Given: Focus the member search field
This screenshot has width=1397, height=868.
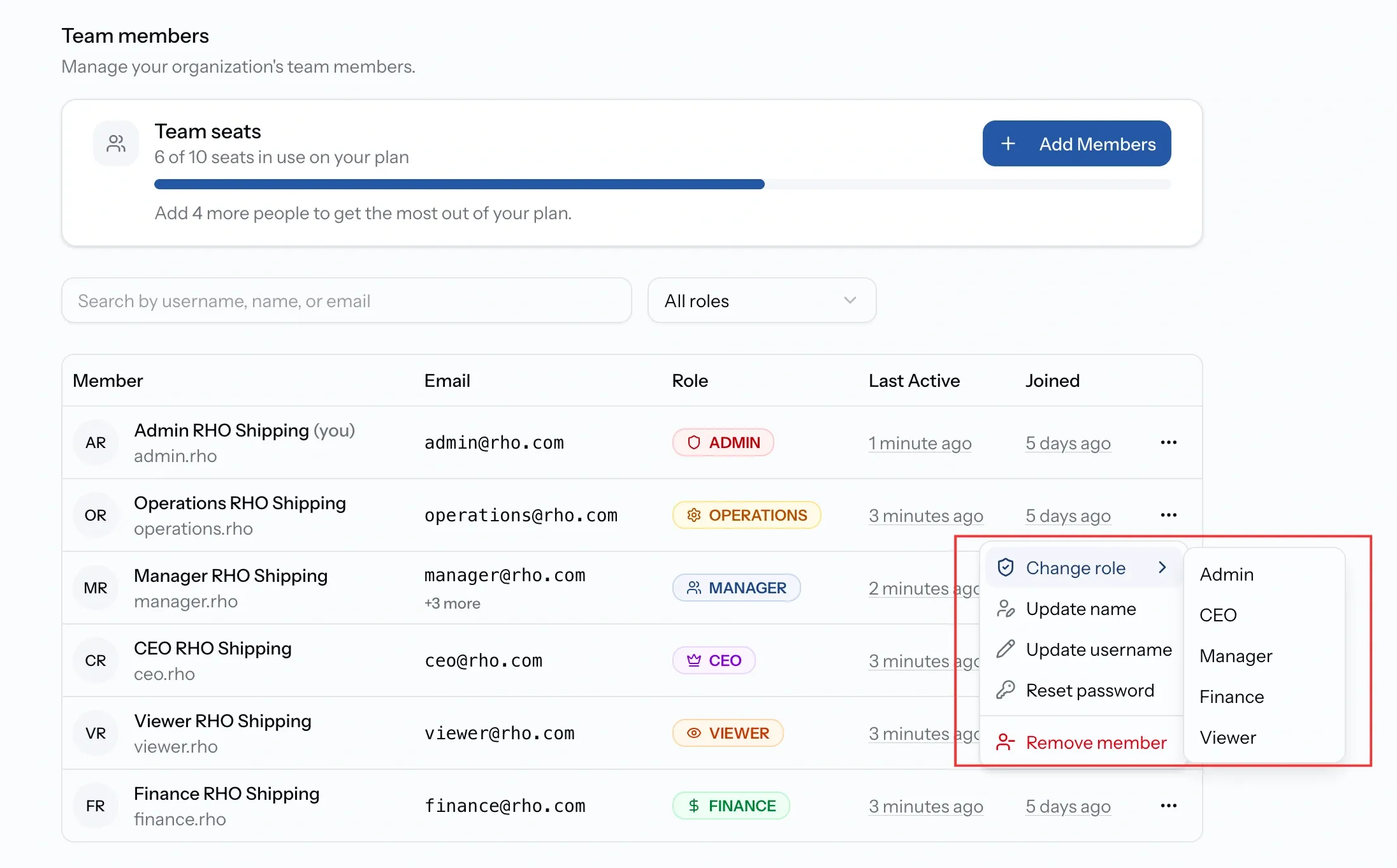Looking at the screenshot, I should click(347, 300).
